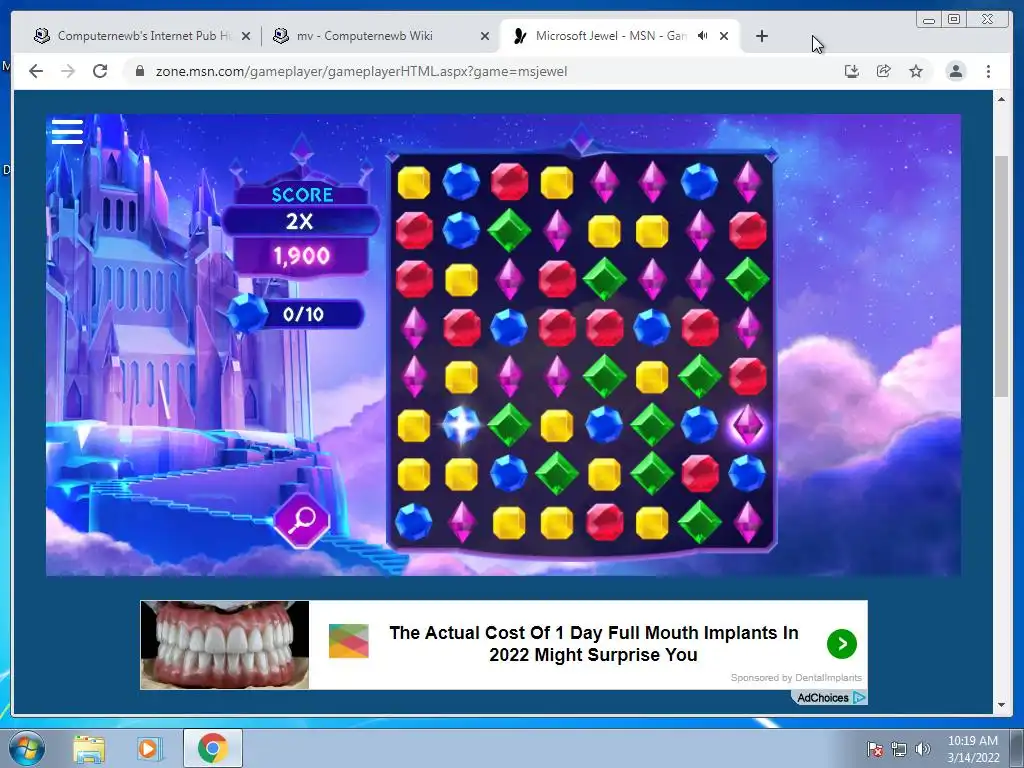The height and width of the screenshot is (768, 1024).
Task: Click the zone.msn.com address bar
Action: click(360, 71)
